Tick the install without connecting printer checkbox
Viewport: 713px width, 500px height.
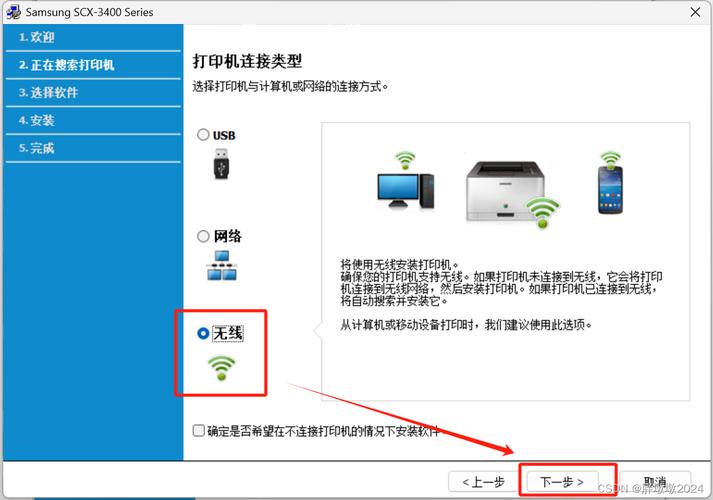point(198,430)
